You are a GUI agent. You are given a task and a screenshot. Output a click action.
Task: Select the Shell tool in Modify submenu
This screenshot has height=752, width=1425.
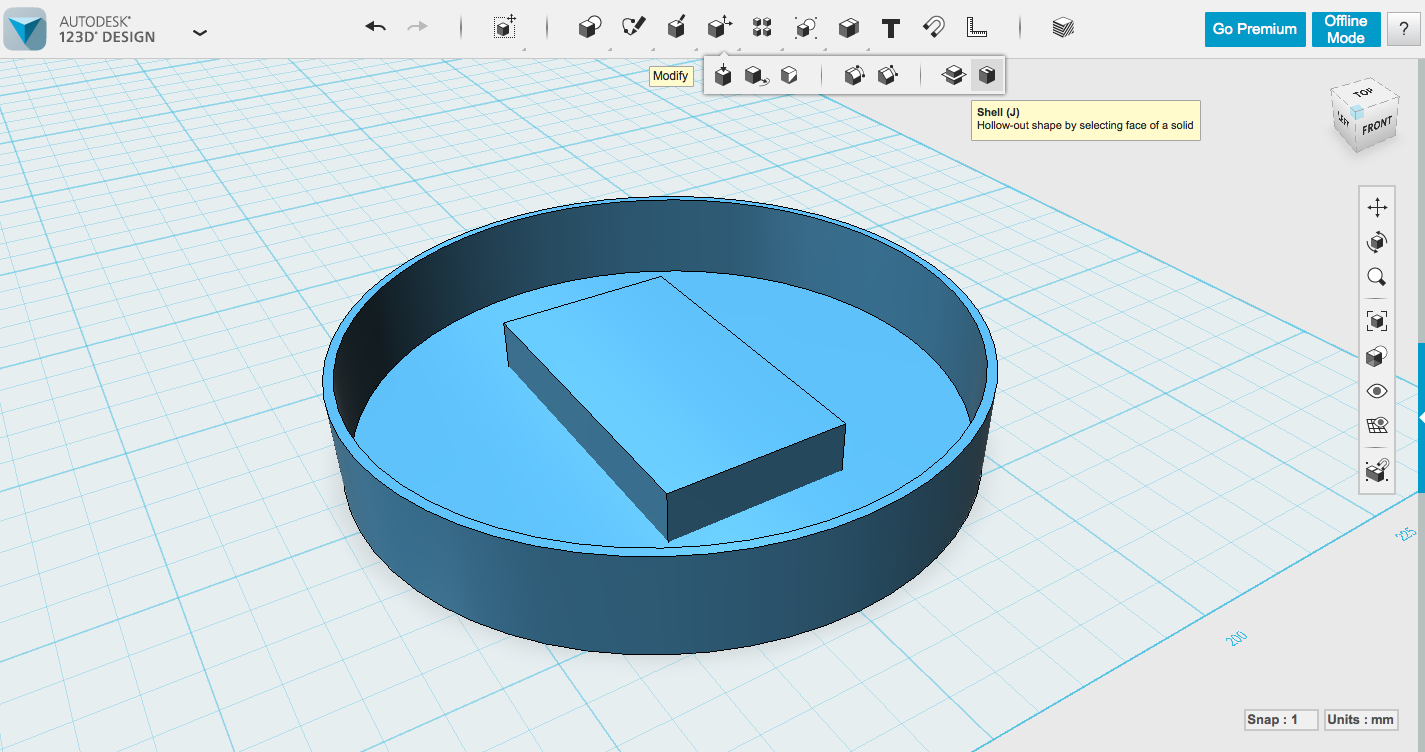point(986,74)
